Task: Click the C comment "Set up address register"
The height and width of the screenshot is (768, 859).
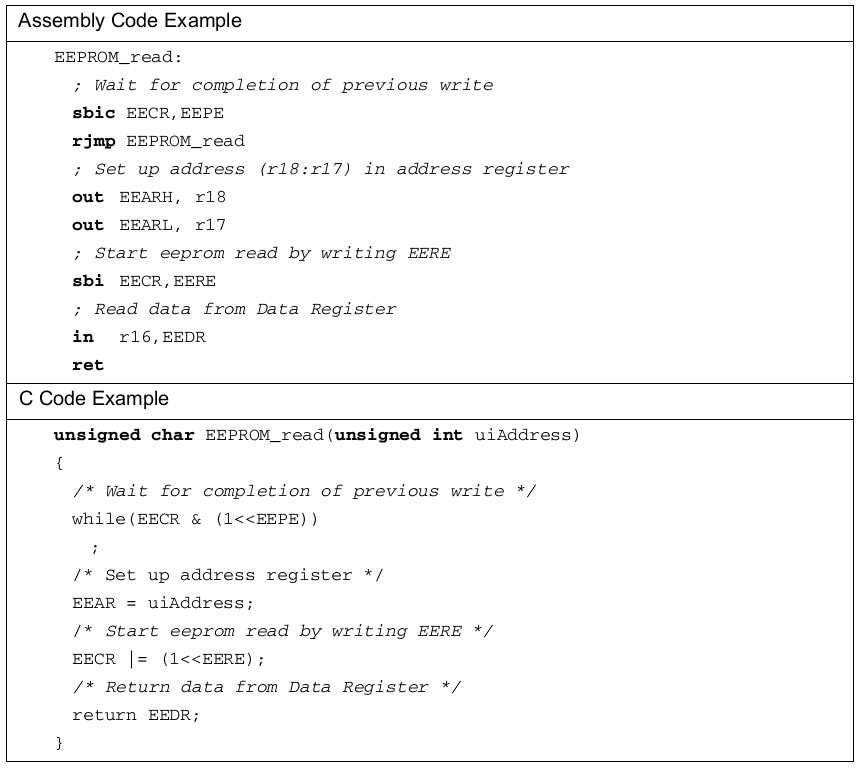Action: pyautogui.click(x=228, y=575)
